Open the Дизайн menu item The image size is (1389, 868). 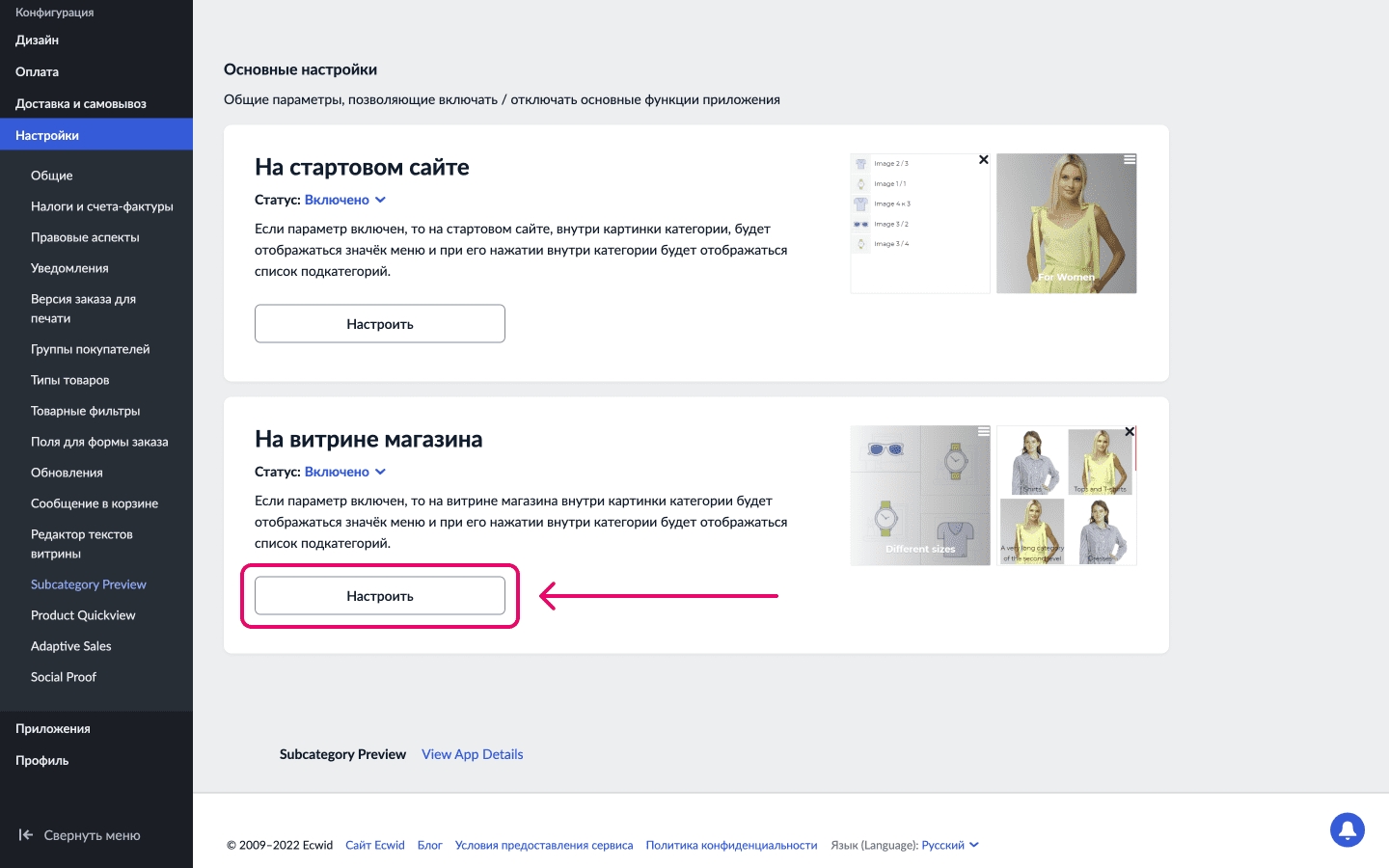(x=38, y=41)
